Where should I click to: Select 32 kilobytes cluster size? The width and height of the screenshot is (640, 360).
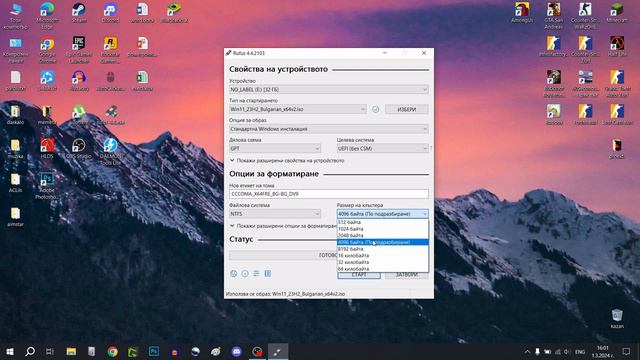pyautogui.click(x=382, y=262)
